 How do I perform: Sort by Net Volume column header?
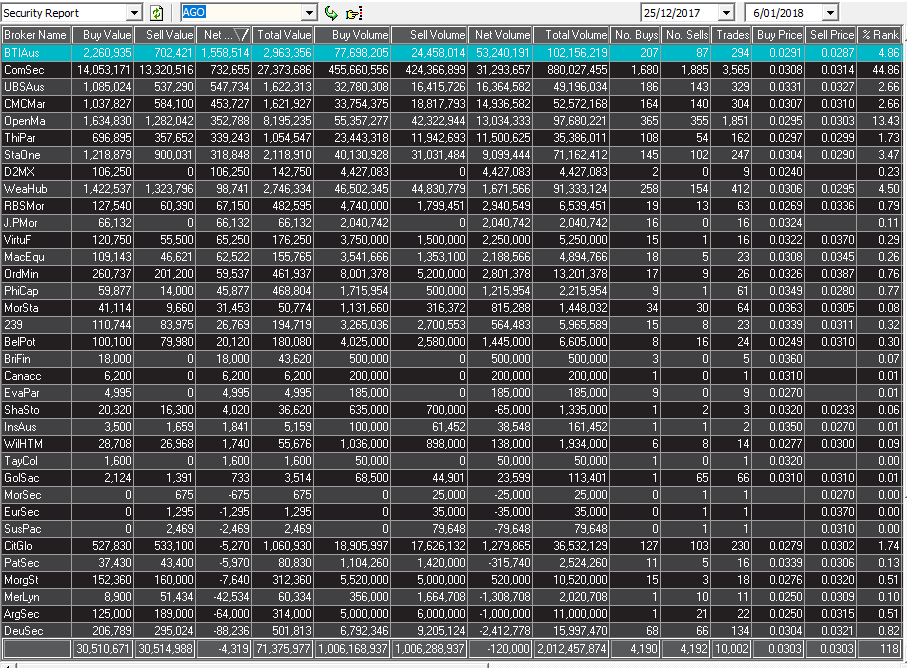click(x=500, y=35)
